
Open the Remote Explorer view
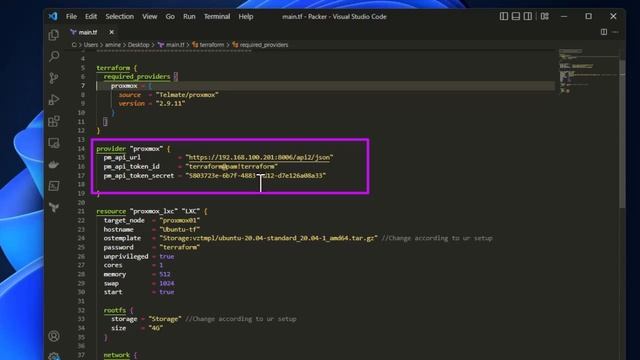coord(53,143)
